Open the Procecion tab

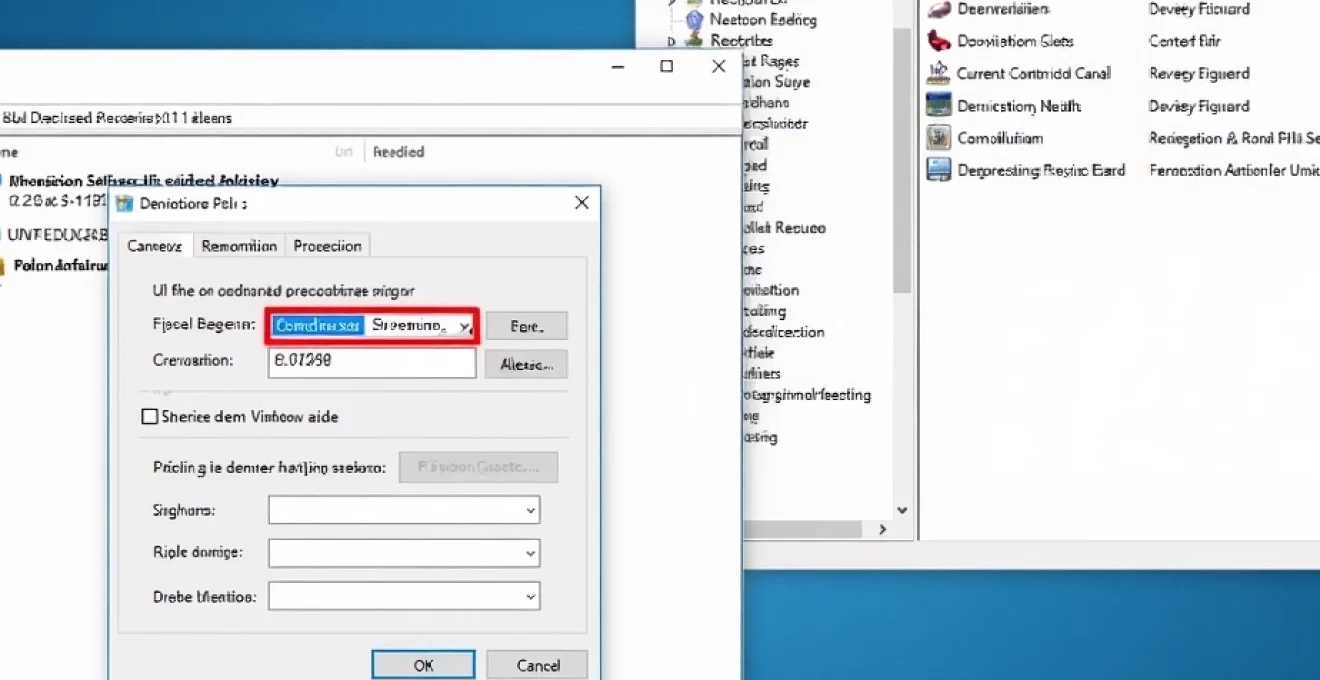coord(328,246)
